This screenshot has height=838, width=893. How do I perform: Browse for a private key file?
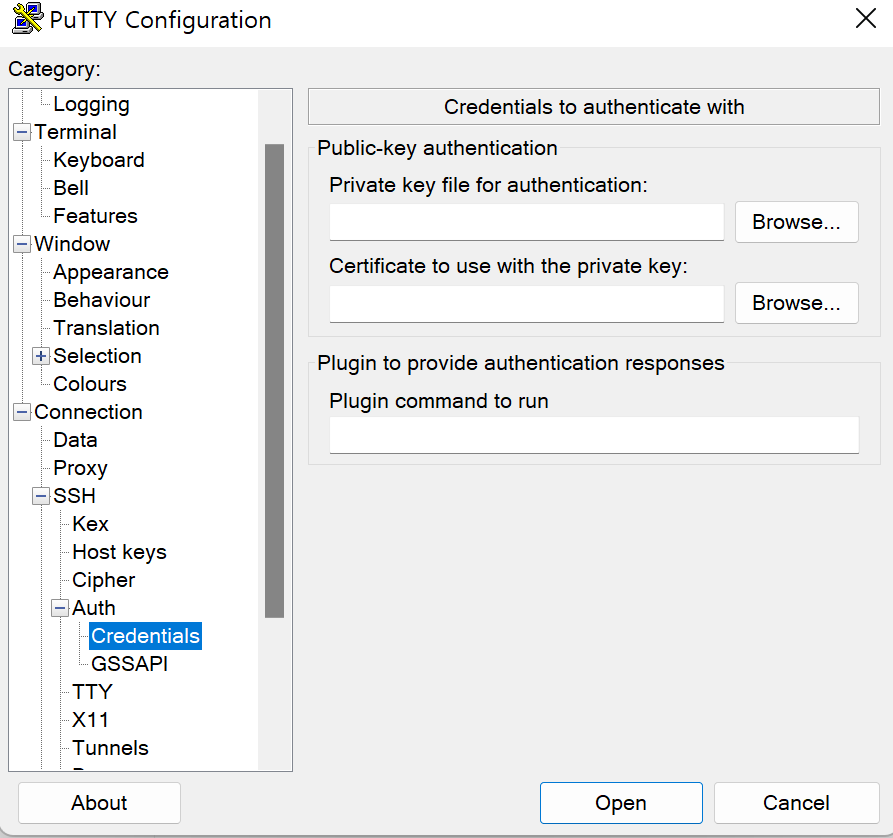coord(797,222)
